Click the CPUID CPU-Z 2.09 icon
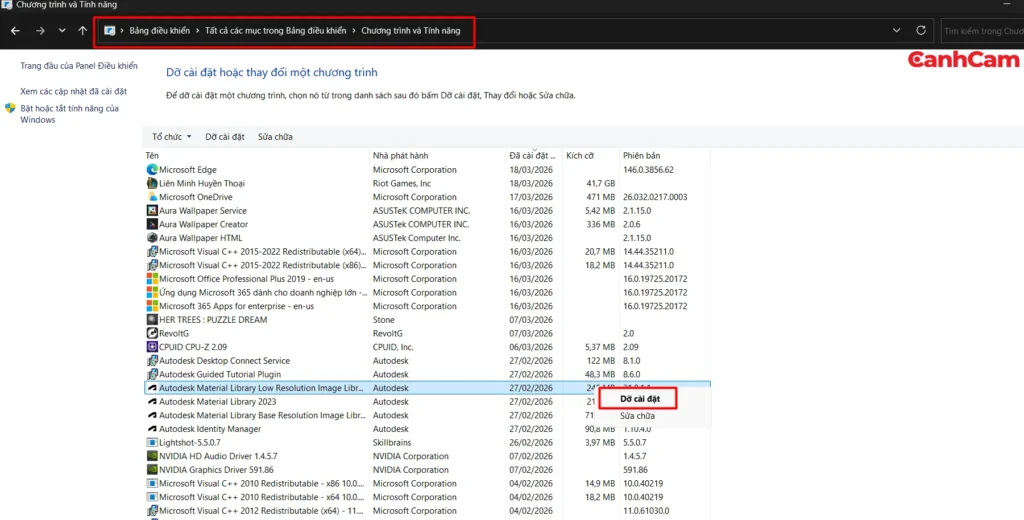 [x=152, y=347]
